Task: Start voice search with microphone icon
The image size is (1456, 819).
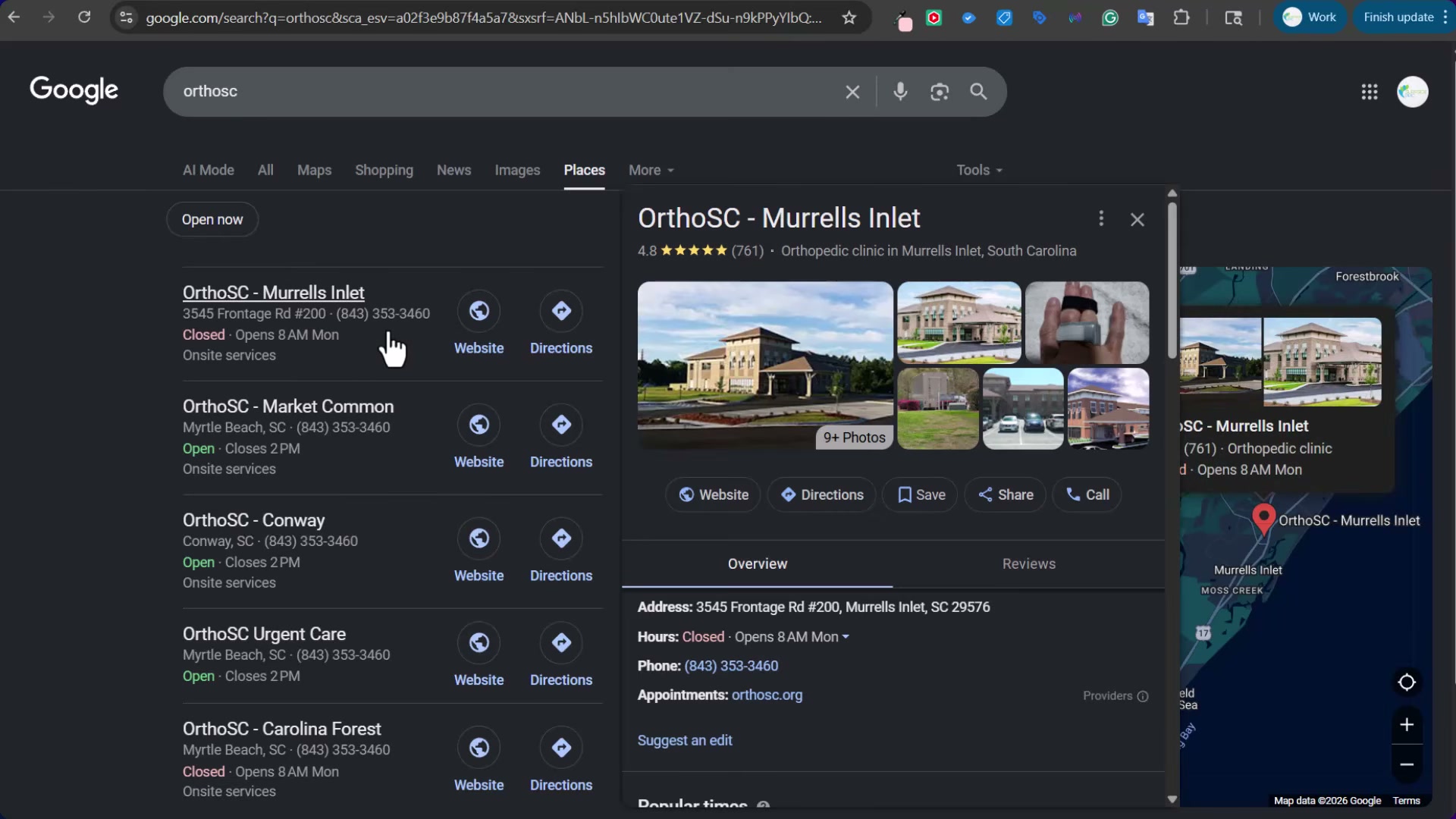Action: tap(900, 92)
